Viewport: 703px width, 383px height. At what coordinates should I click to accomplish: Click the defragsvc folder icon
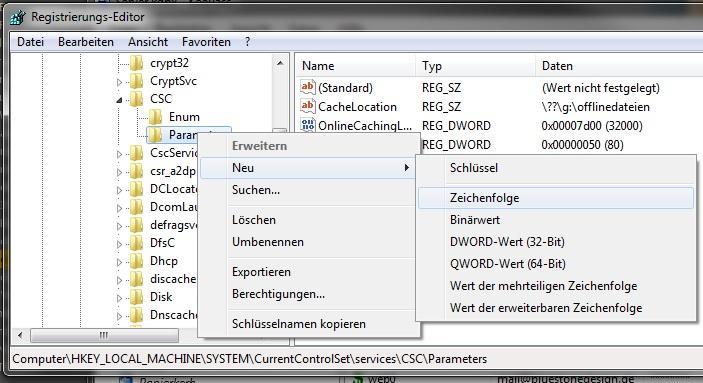136,225
